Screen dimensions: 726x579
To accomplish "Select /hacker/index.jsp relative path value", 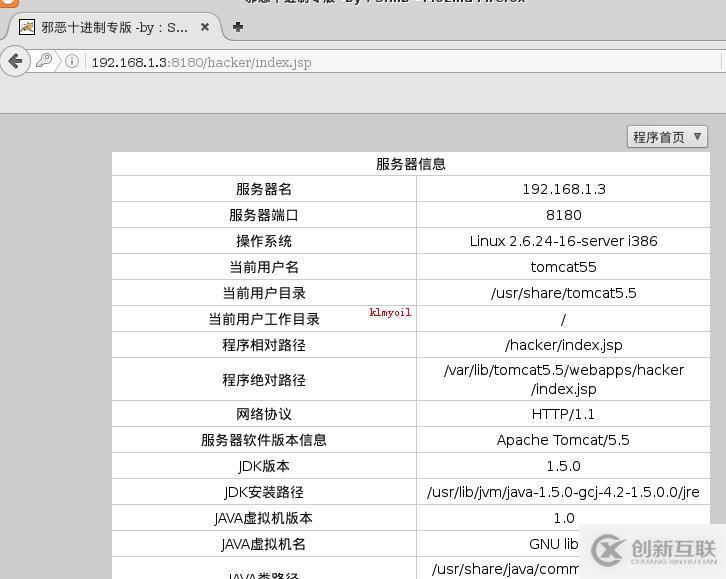I will (563, 345).
